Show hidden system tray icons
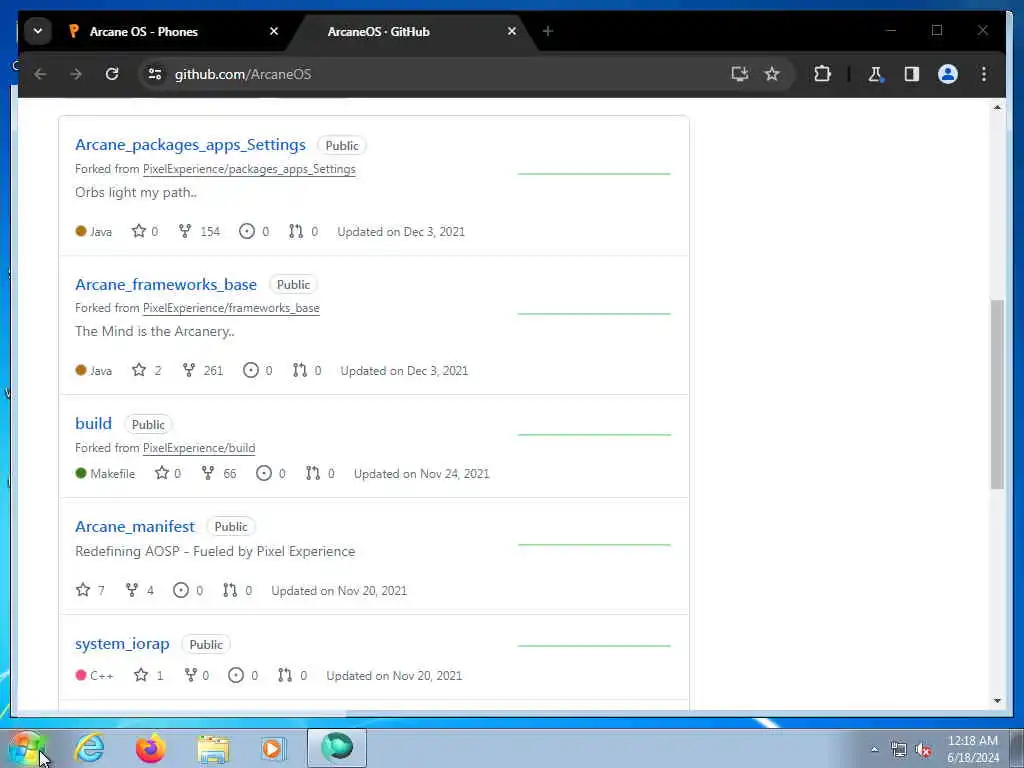This screenshot has height=768, width=1024. 874,750
